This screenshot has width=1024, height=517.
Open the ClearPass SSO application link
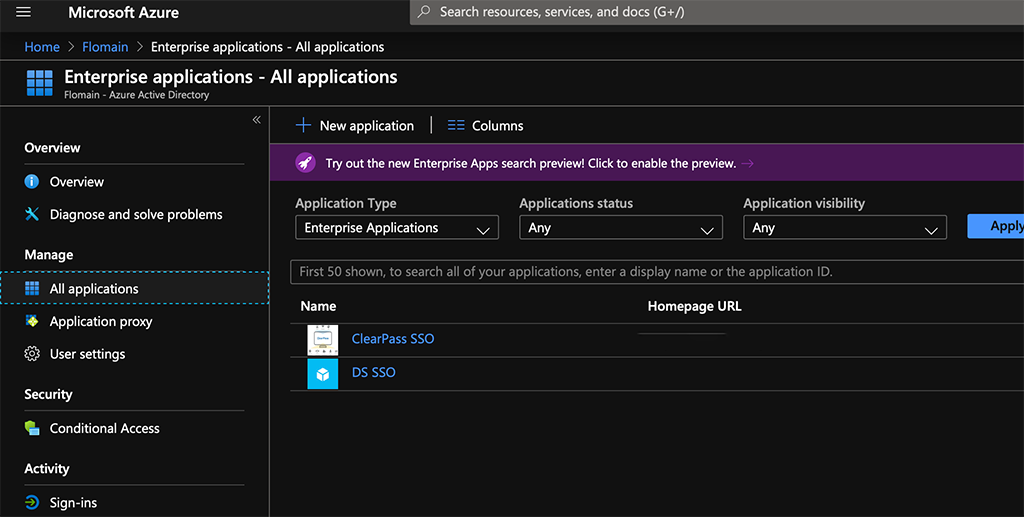click(393, 339)
